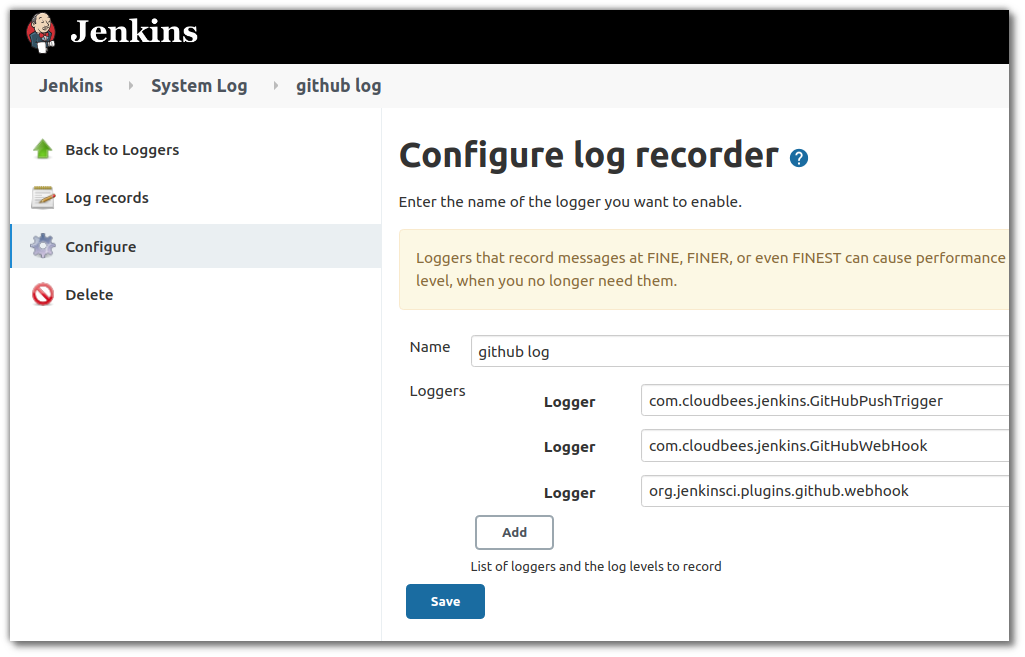The image size is (1025, 657).
Task: Click the Jenkins butler logo icon
Action: (41, 32)
